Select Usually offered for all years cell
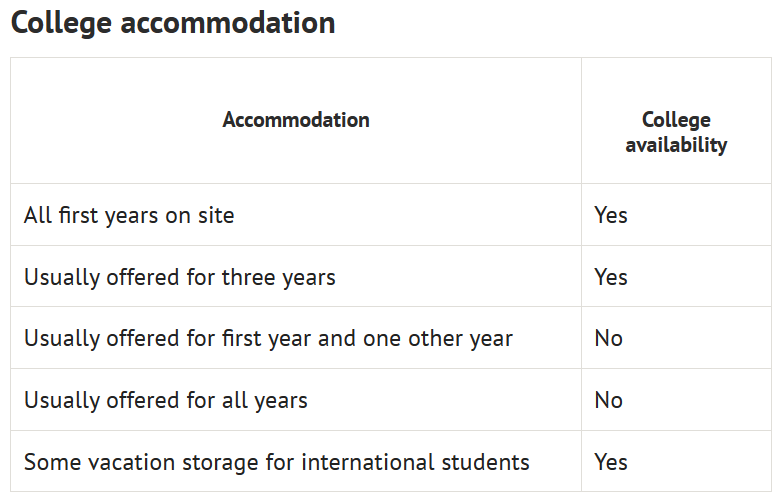This screenshot has height=504, width=781. click(296, 400)
